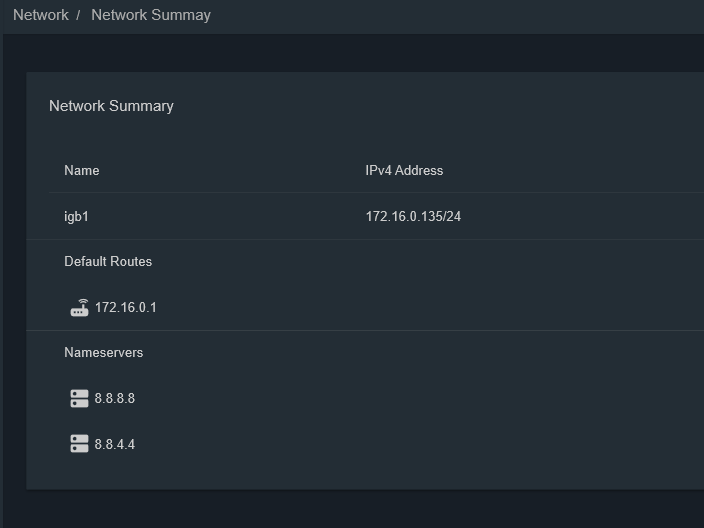Viewport: 704px width, 528px height.
Task: Click inside the Nameservers section area
Action: 365,410
